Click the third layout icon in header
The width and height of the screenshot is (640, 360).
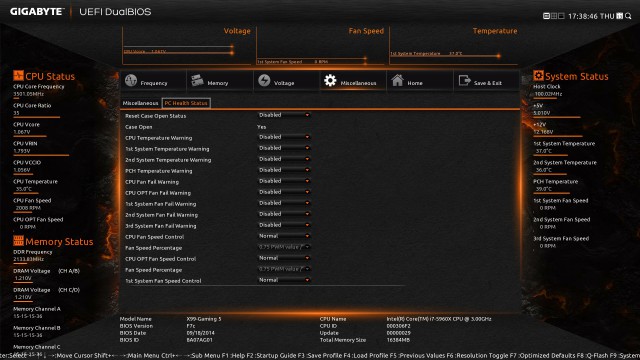point(561,16)
